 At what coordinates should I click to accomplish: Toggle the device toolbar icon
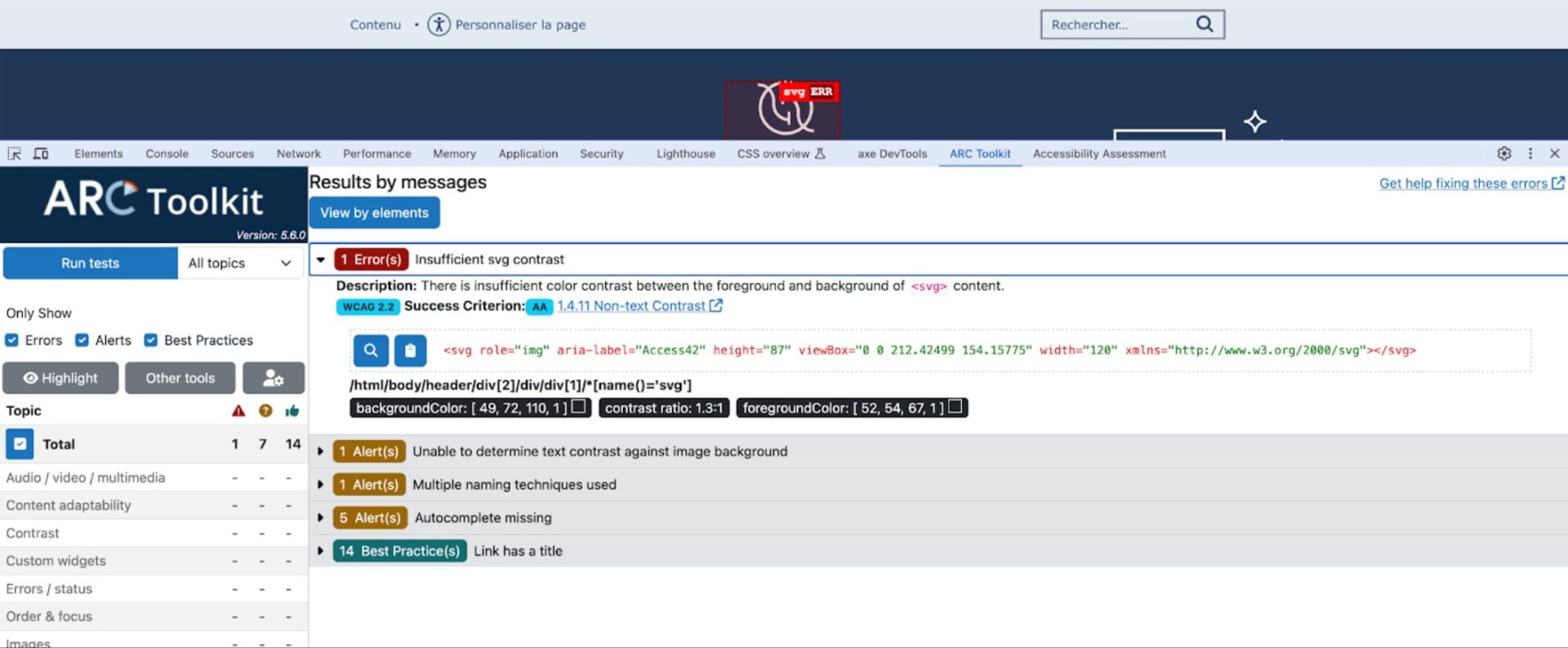pos(41,153)
